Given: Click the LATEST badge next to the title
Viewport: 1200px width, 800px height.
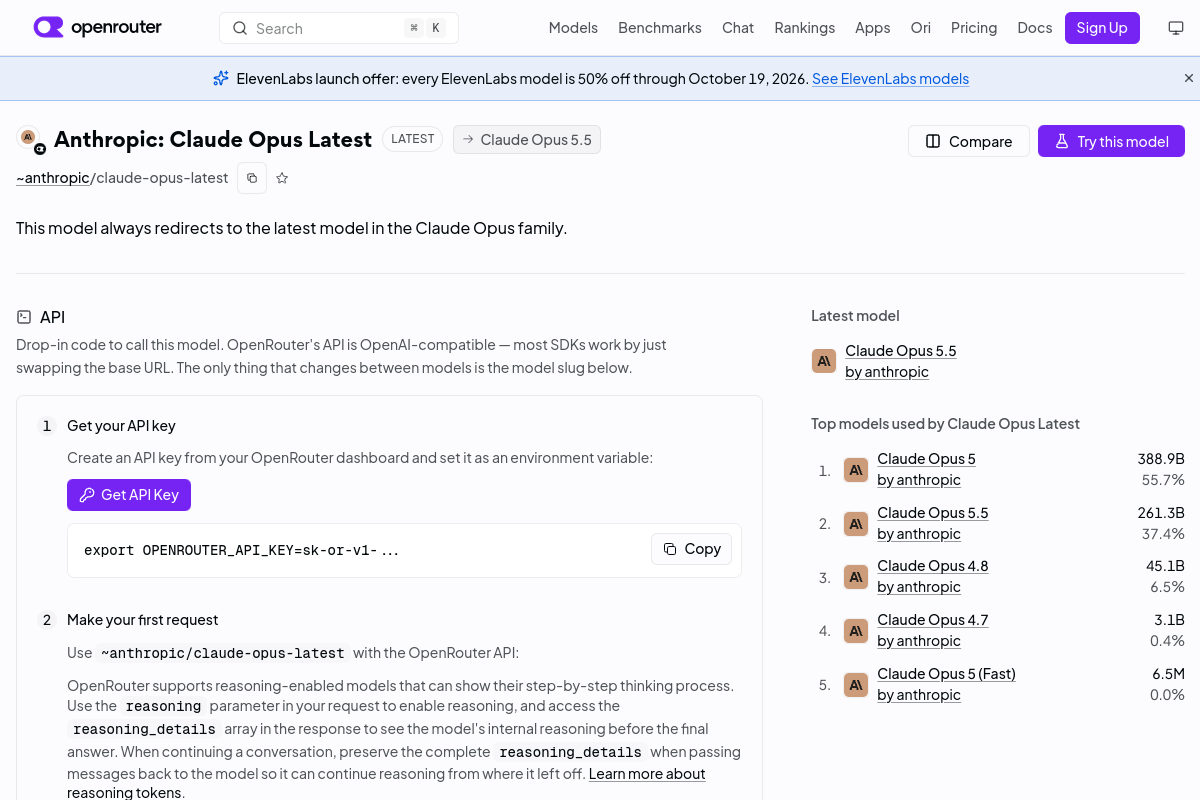Looking at the screenshot, I should point(412,139).
